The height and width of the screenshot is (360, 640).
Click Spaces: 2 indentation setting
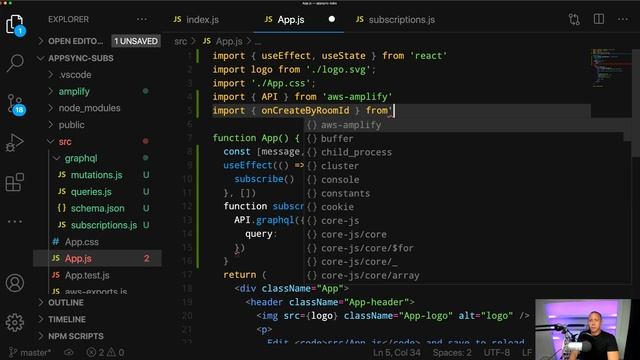[x=452, y=352]
